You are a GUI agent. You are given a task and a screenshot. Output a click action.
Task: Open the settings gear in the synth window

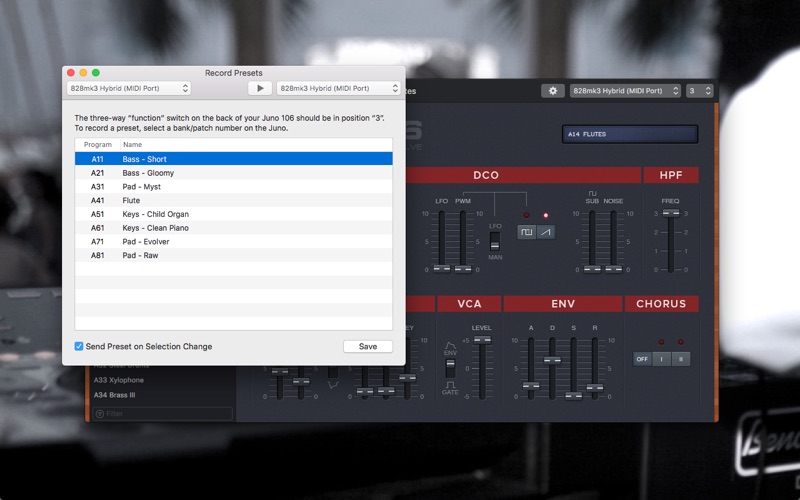tap(553, 91)
